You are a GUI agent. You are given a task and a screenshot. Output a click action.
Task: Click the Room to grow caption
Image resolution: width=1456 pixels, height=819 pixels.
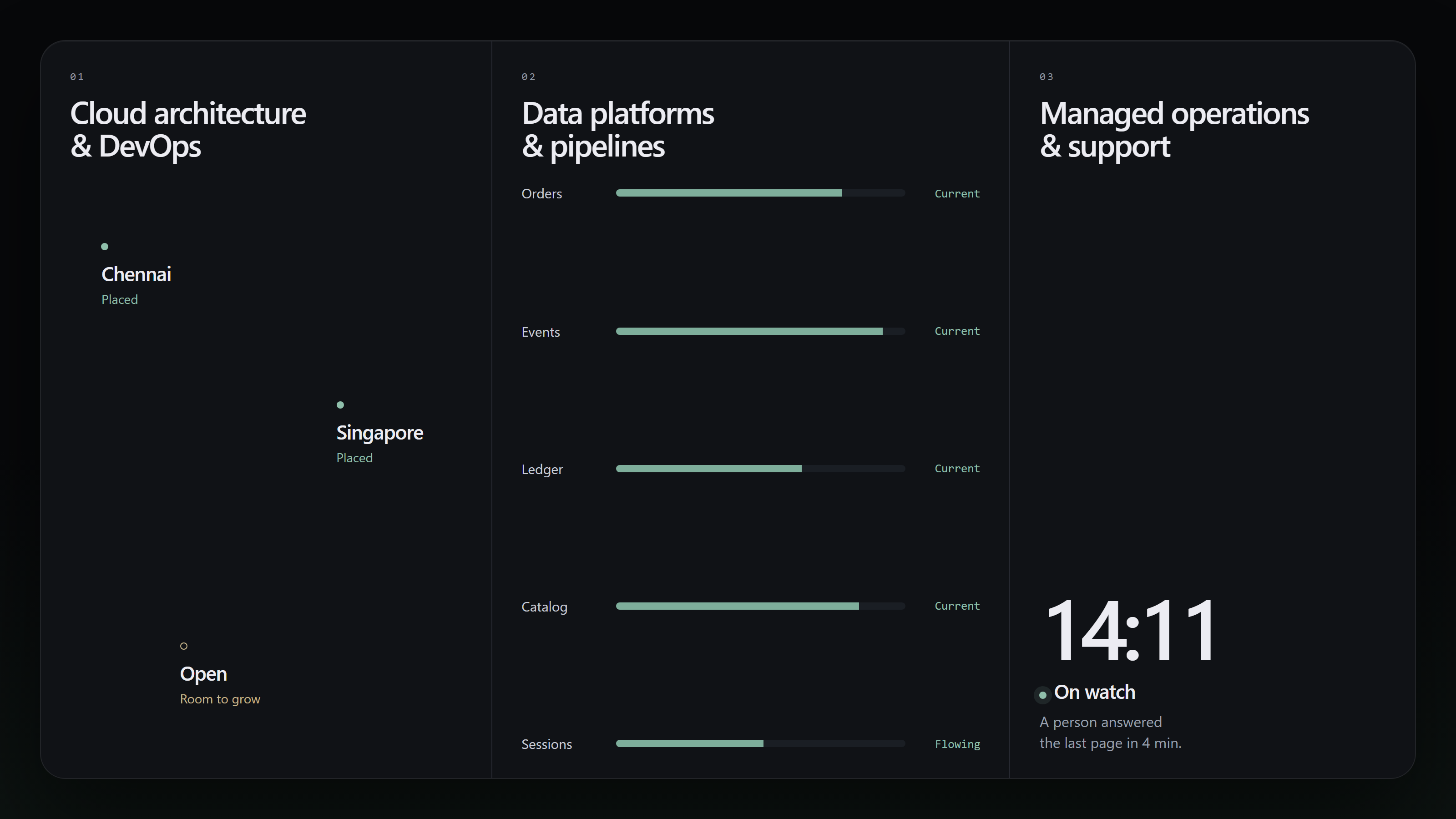tap(220, 699)
